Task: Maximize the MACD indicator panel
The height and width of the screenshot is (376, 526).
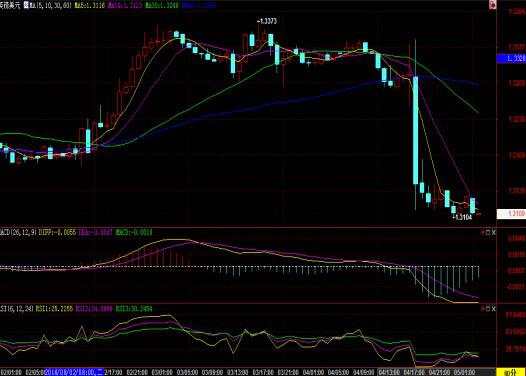Action: click(x=488, y=232)
